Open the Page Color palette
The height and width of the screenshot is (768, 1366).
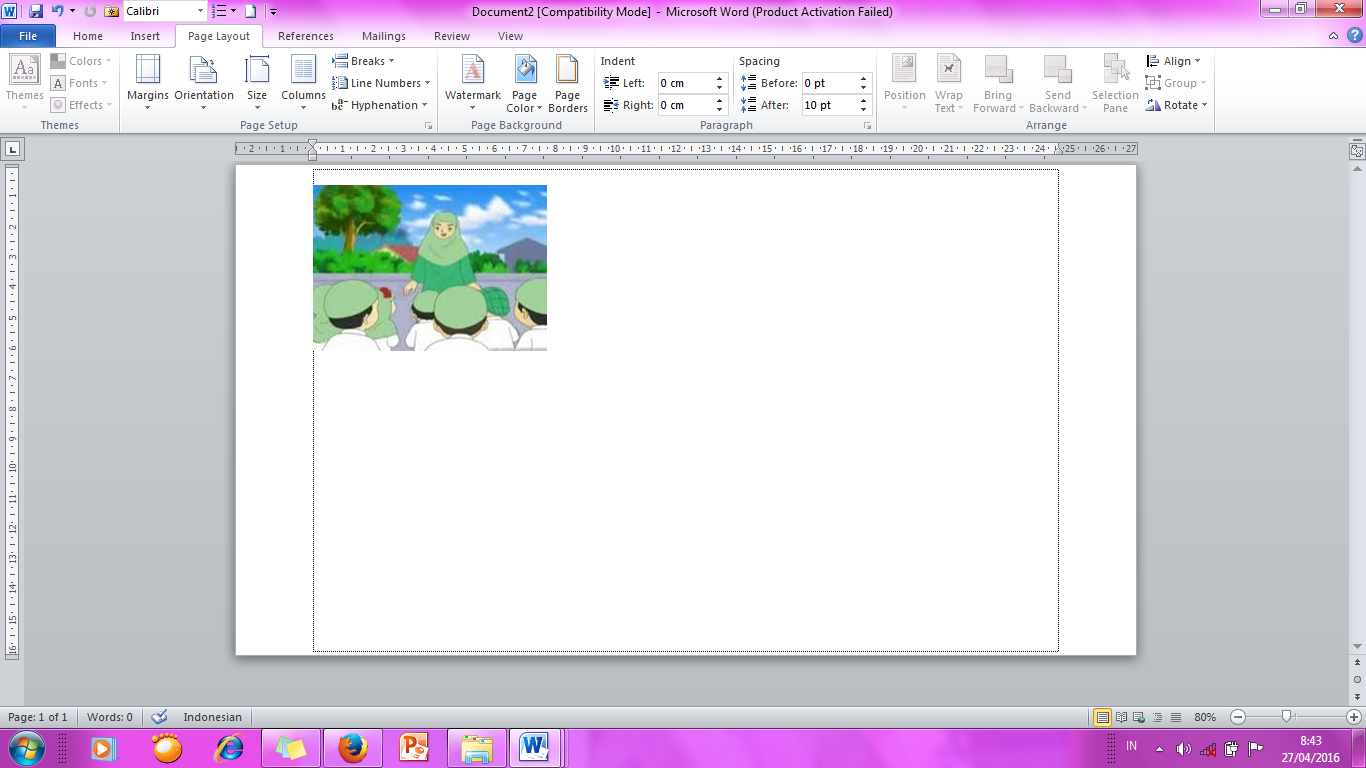[524, 82]
